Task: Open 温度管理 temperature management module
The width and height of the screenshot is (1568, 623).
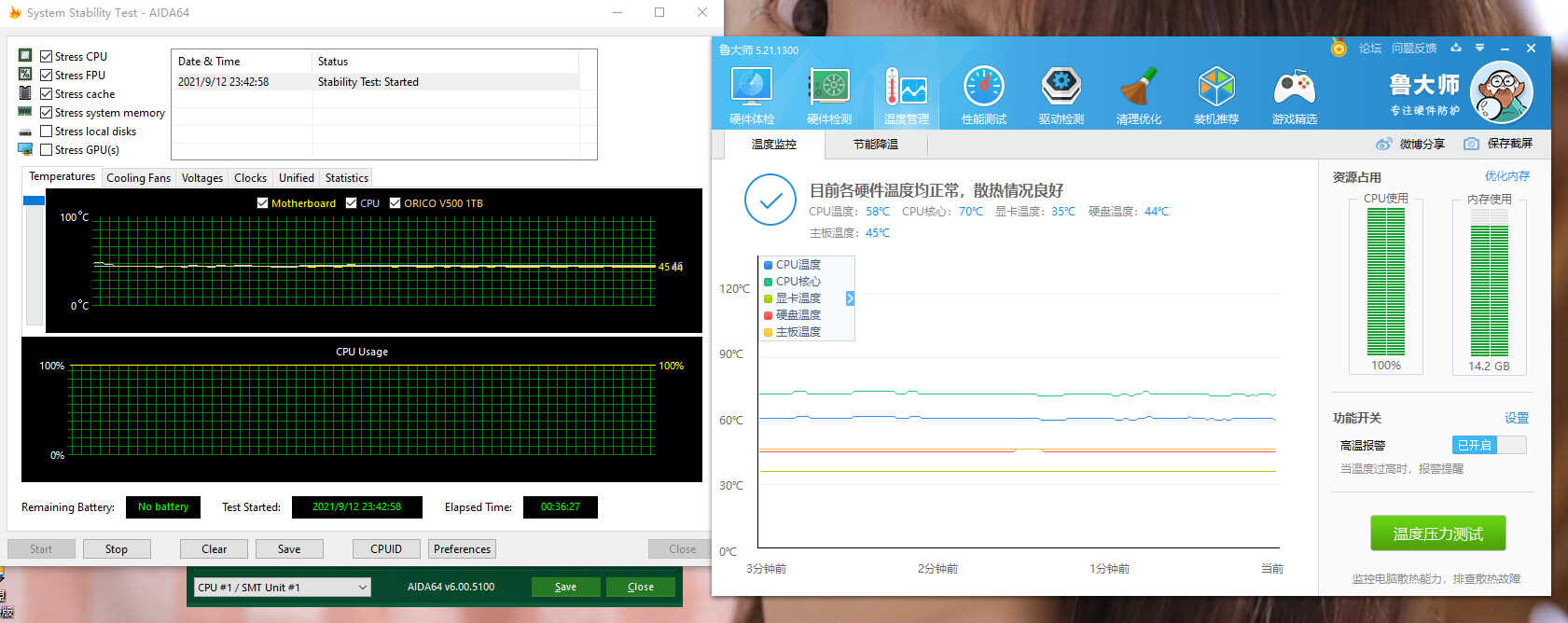Action: 906,95
